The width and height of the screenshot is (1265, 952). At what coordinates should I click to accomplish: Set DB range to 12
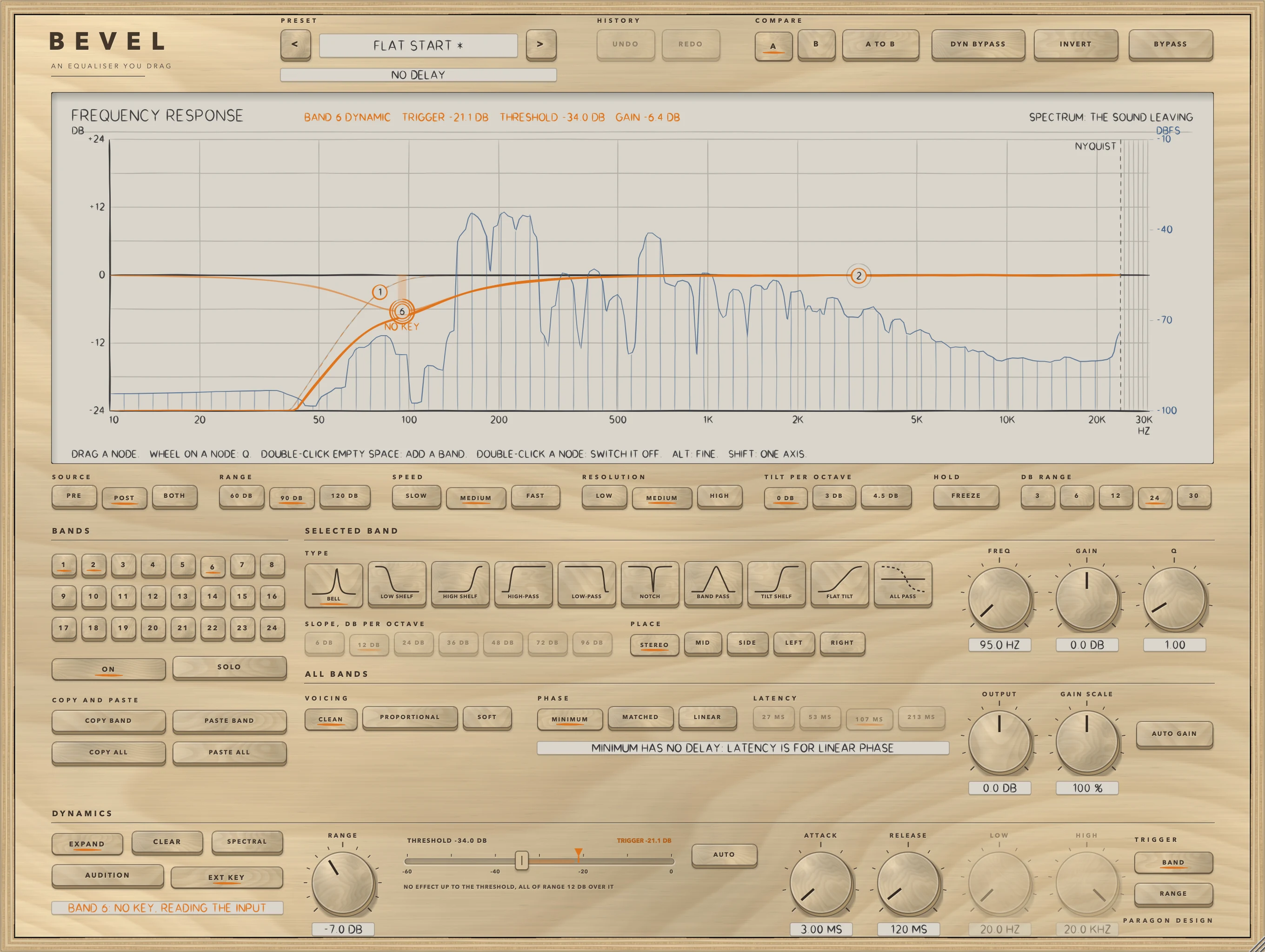tap(1115, 496)
